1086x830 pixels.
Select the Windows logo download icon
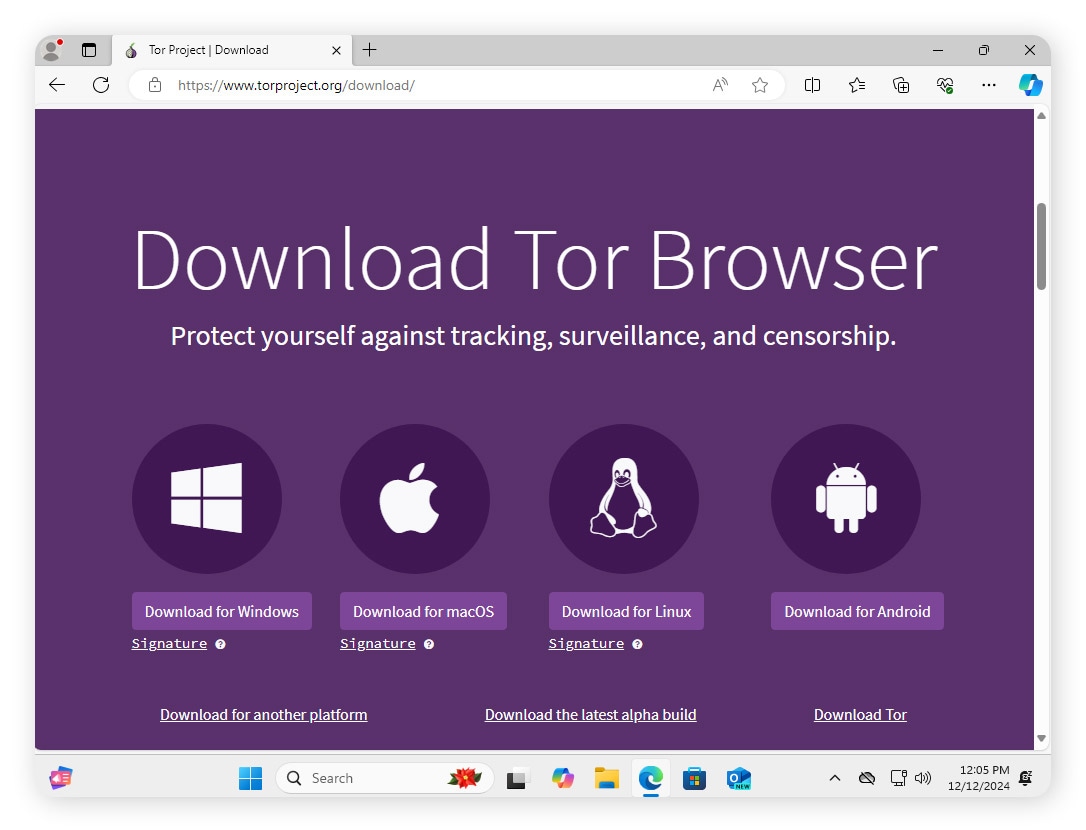pyautogui.click(x=207, y=497)
